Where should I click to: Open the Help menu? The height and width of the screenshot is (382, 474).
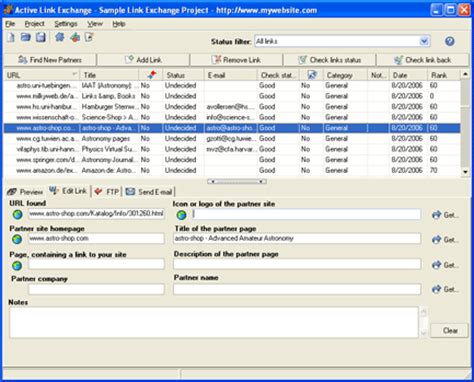point(119,24)
